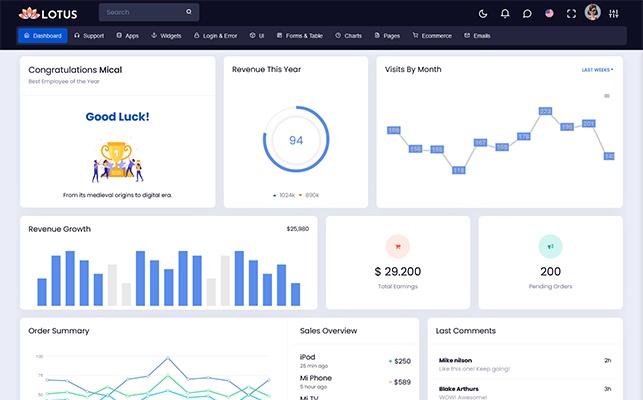Select the Dashboard menu item
Image resolution: width=643 pixels, height=400 pixels.
(42, 36)
